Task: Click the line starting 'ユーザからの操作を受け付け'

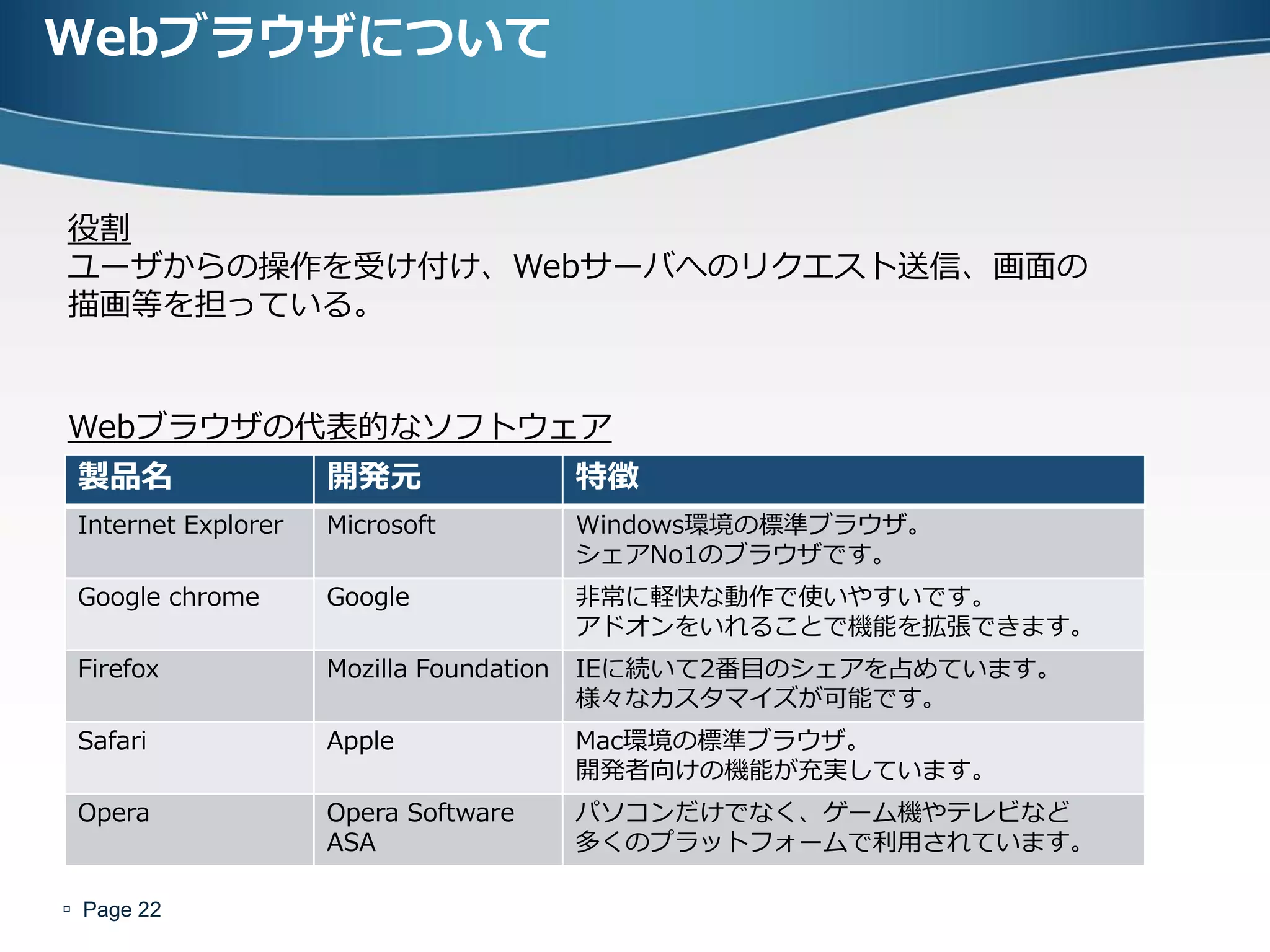Action: [x=577, y=267]
